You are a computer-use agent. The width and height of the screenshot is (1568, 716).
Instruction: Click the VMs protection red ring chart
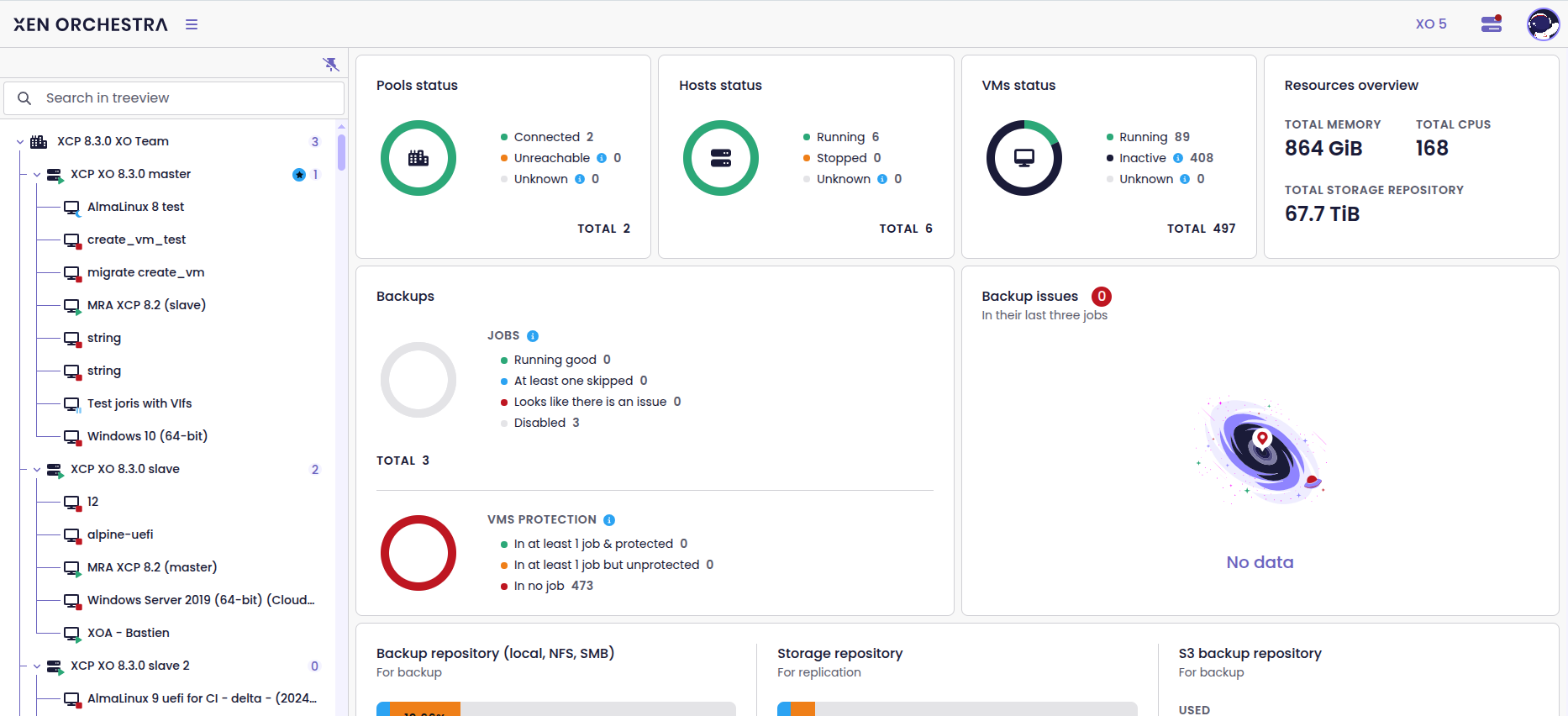coord(418,553)
